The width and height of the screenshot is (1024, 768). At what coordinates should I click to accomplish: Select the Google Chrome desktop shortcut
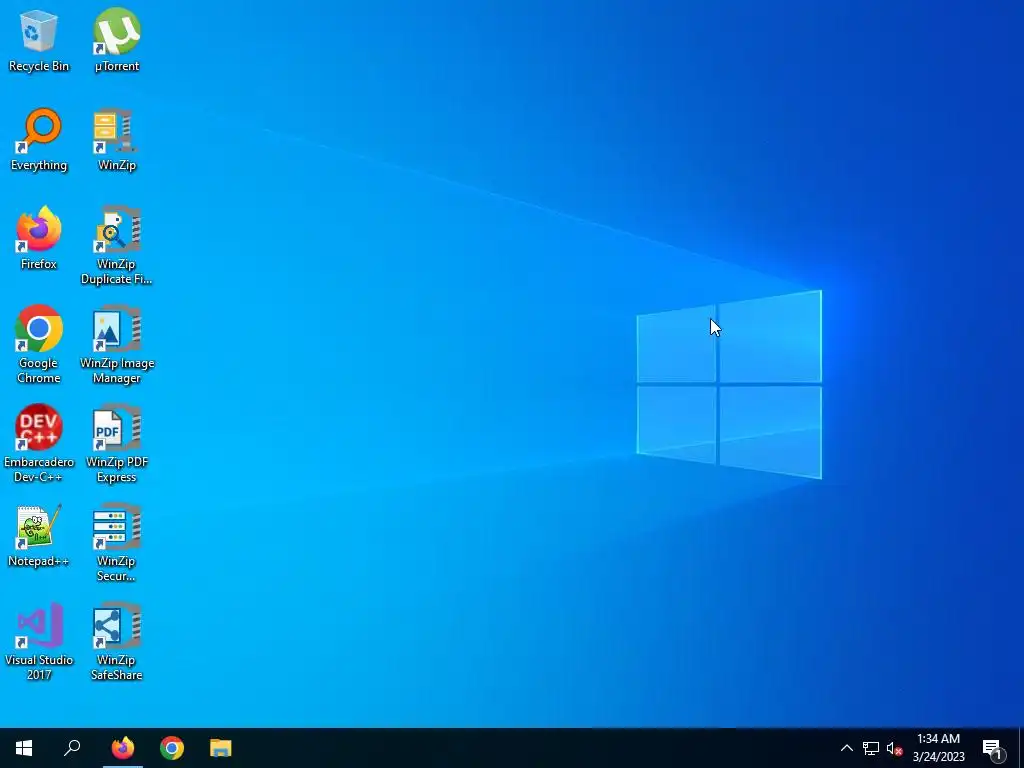[x=39, y=345]
